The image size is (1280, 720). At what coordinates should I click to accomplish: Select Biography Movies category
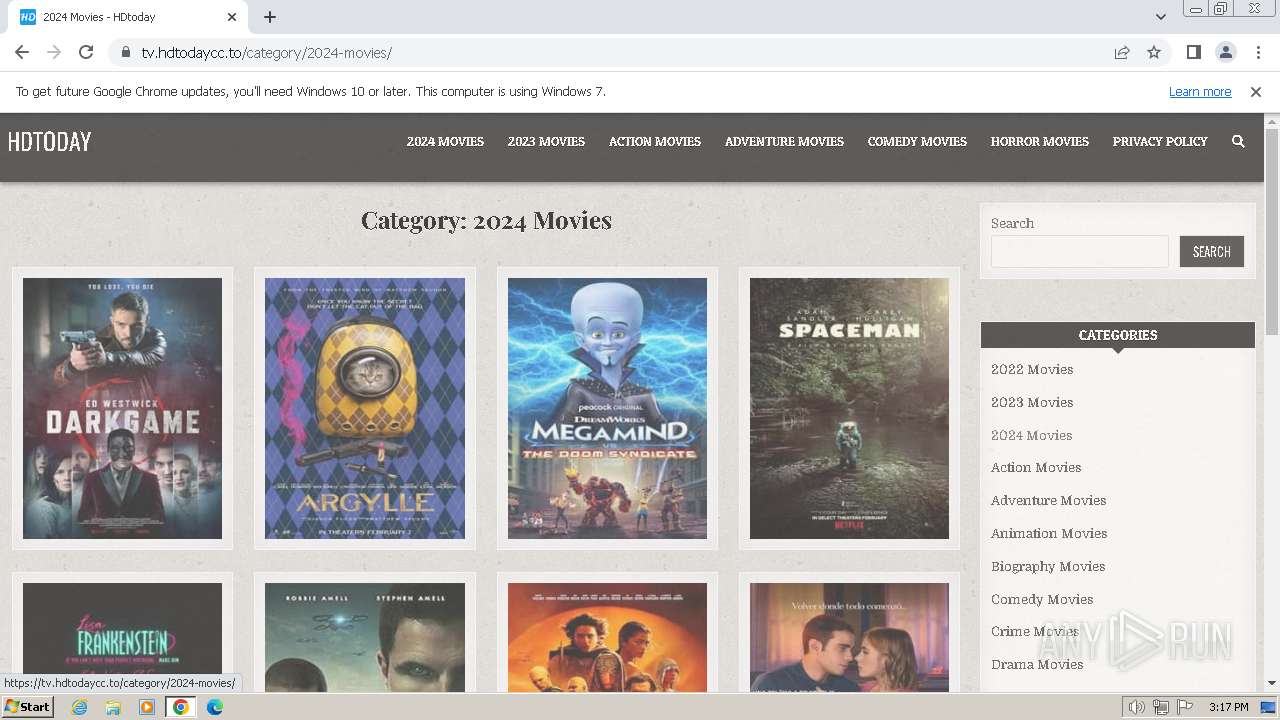pos(1048,566)
